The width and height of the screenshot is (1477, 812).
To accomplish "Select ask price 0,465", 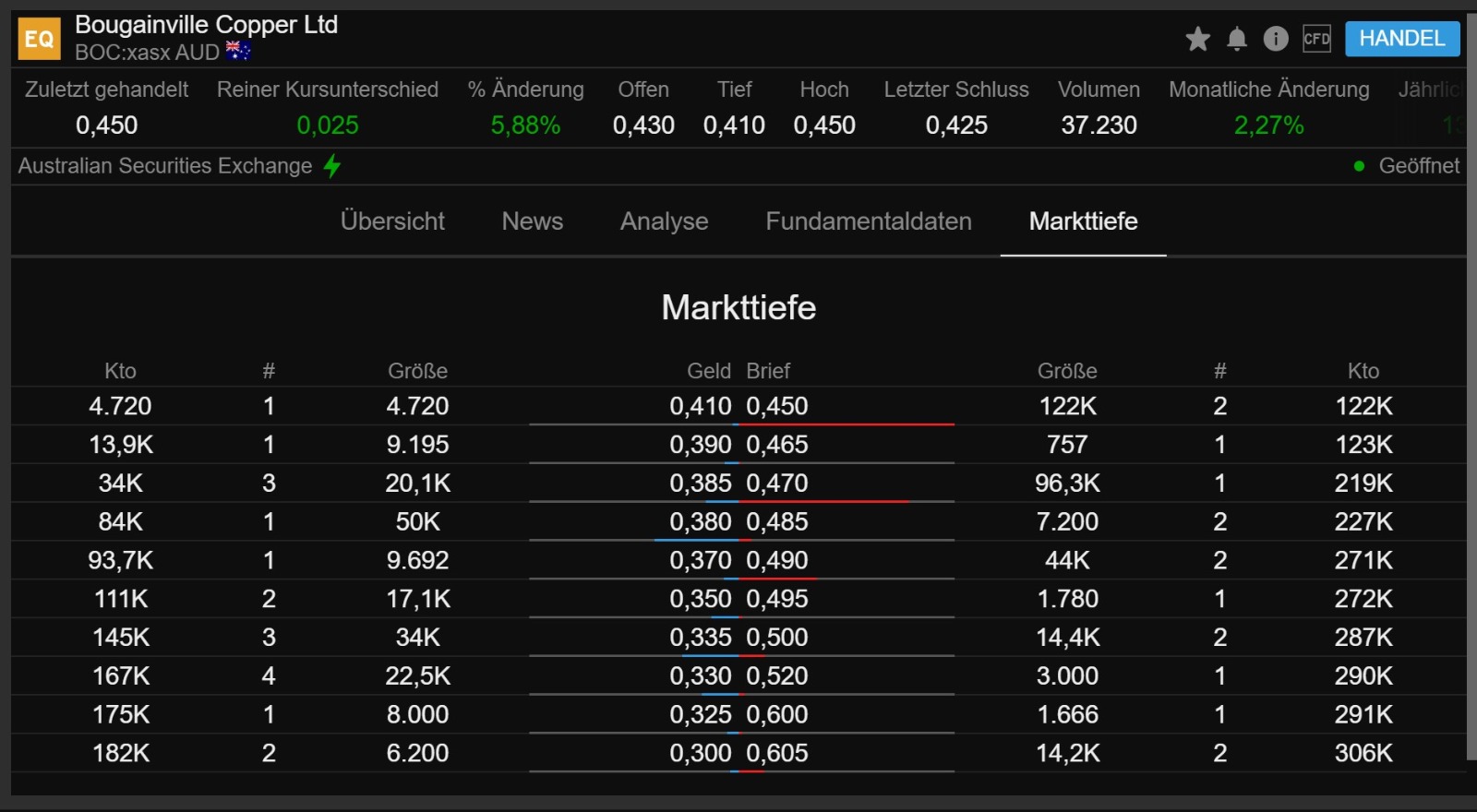I will (x=777, y=445).
